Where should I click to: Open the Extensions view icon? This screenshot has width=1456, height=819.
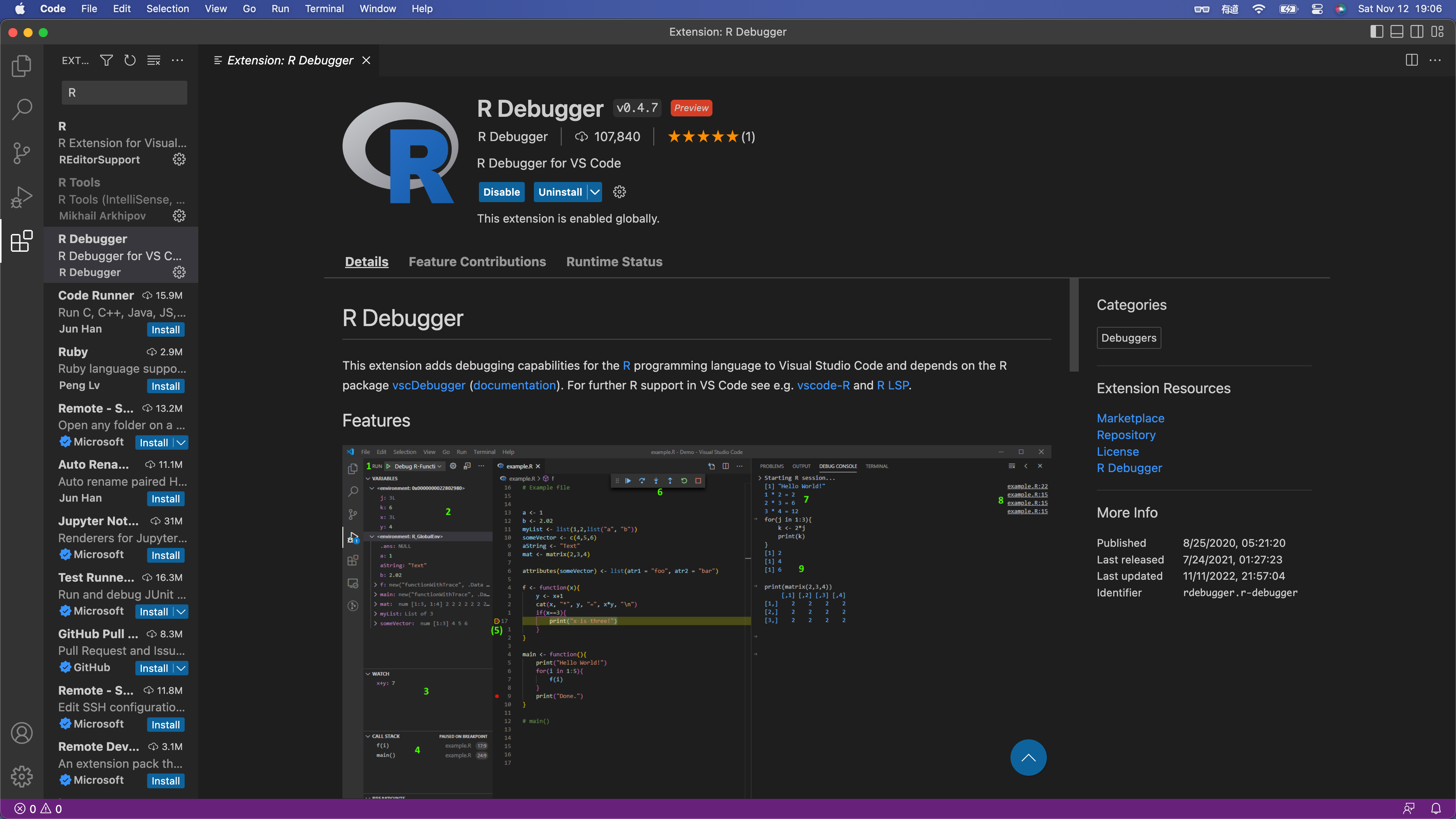[22, 241]
